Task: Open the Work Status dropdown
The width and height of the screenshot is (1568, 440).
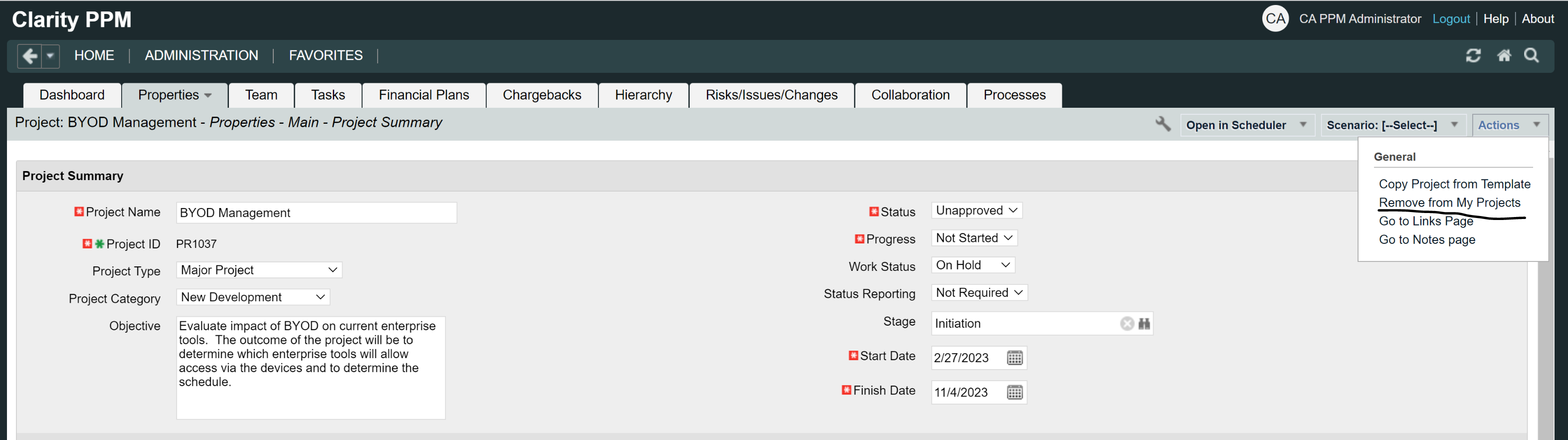Action: [x=973, y=265]
